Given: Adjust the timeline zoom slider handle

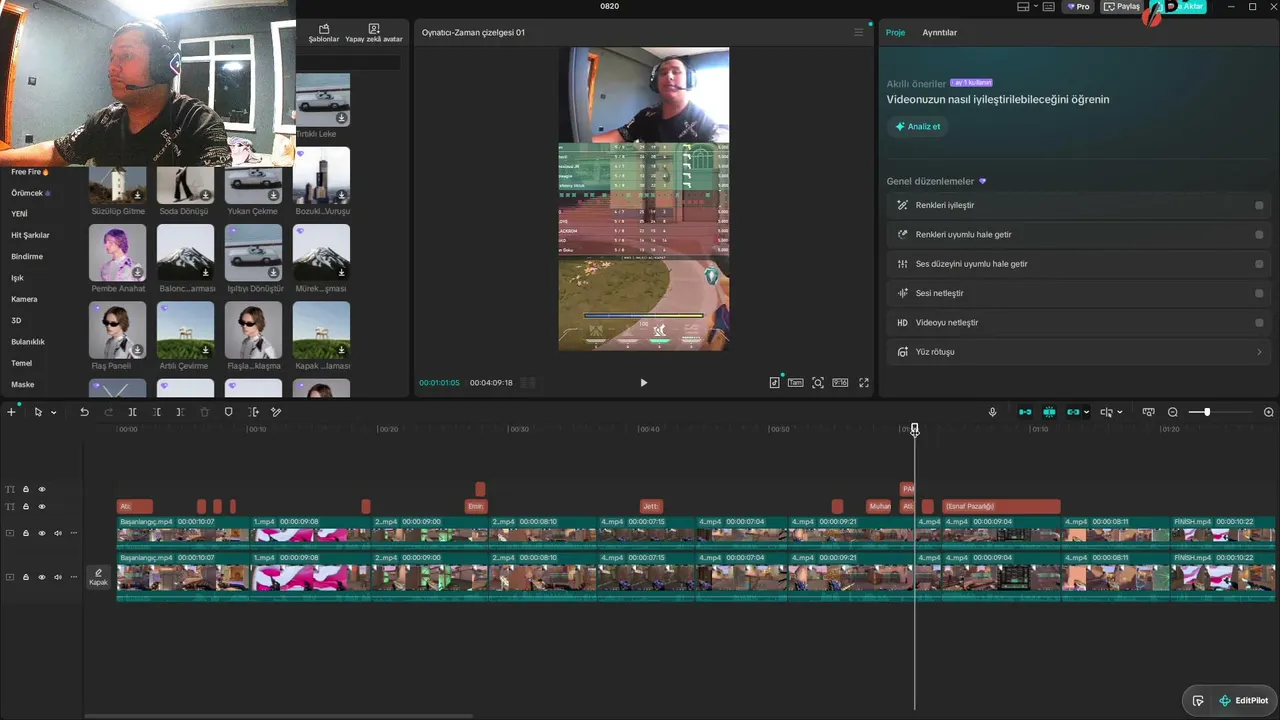Looking at the screenshot, I should pos(1207,412).
